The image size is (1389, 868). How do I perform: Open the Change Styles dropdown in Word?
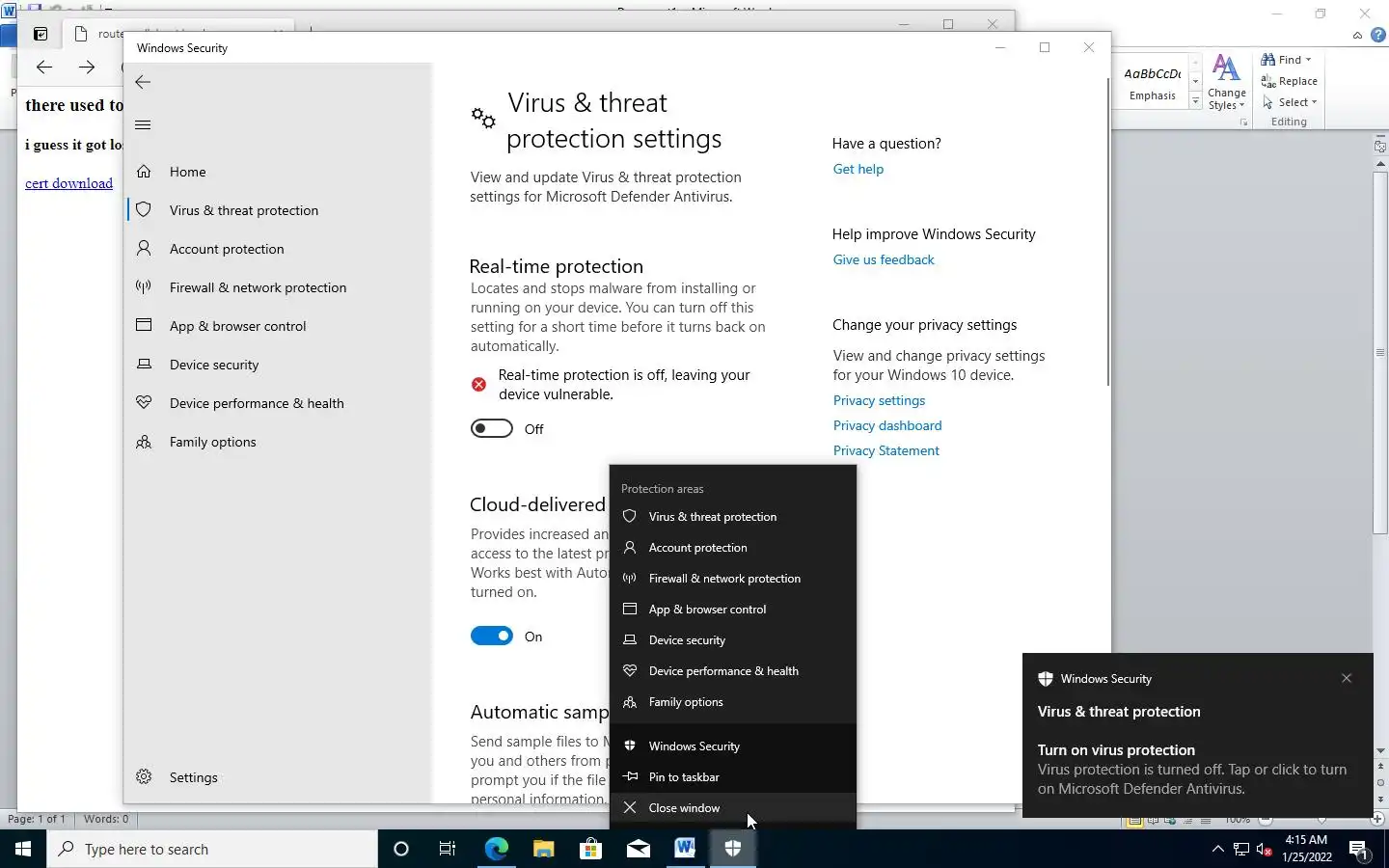point(1226,82)
